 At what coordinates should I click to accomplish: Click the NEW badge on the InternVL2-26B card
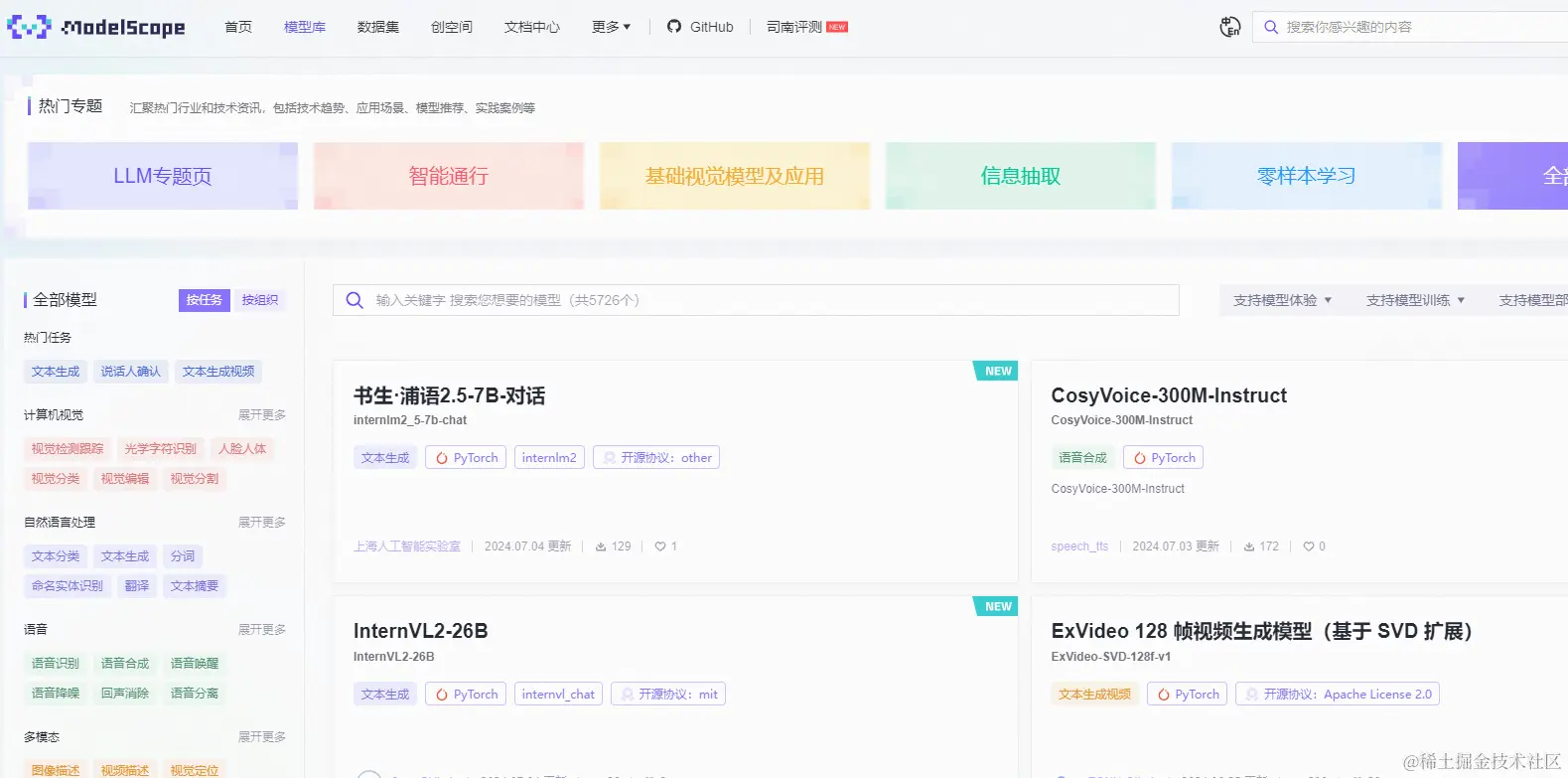(x=996, y=606)
